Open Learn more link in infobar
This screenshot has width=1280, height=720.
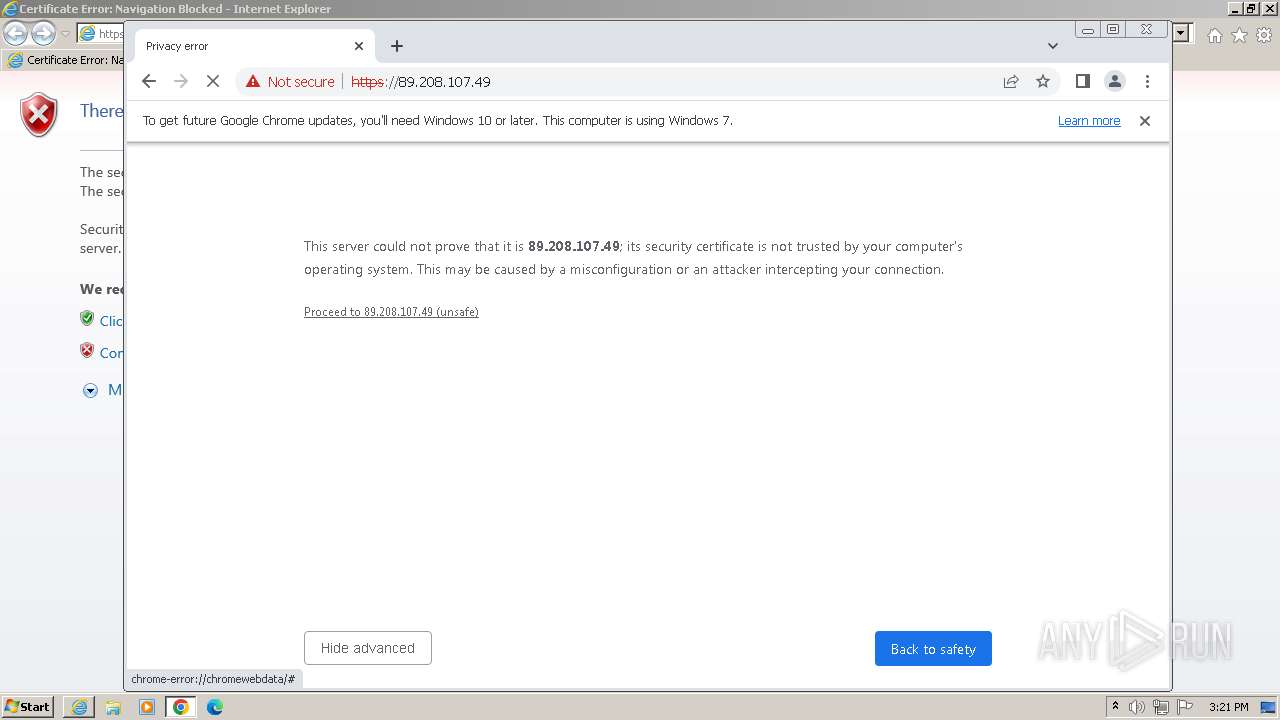(x=1089, y=121)
